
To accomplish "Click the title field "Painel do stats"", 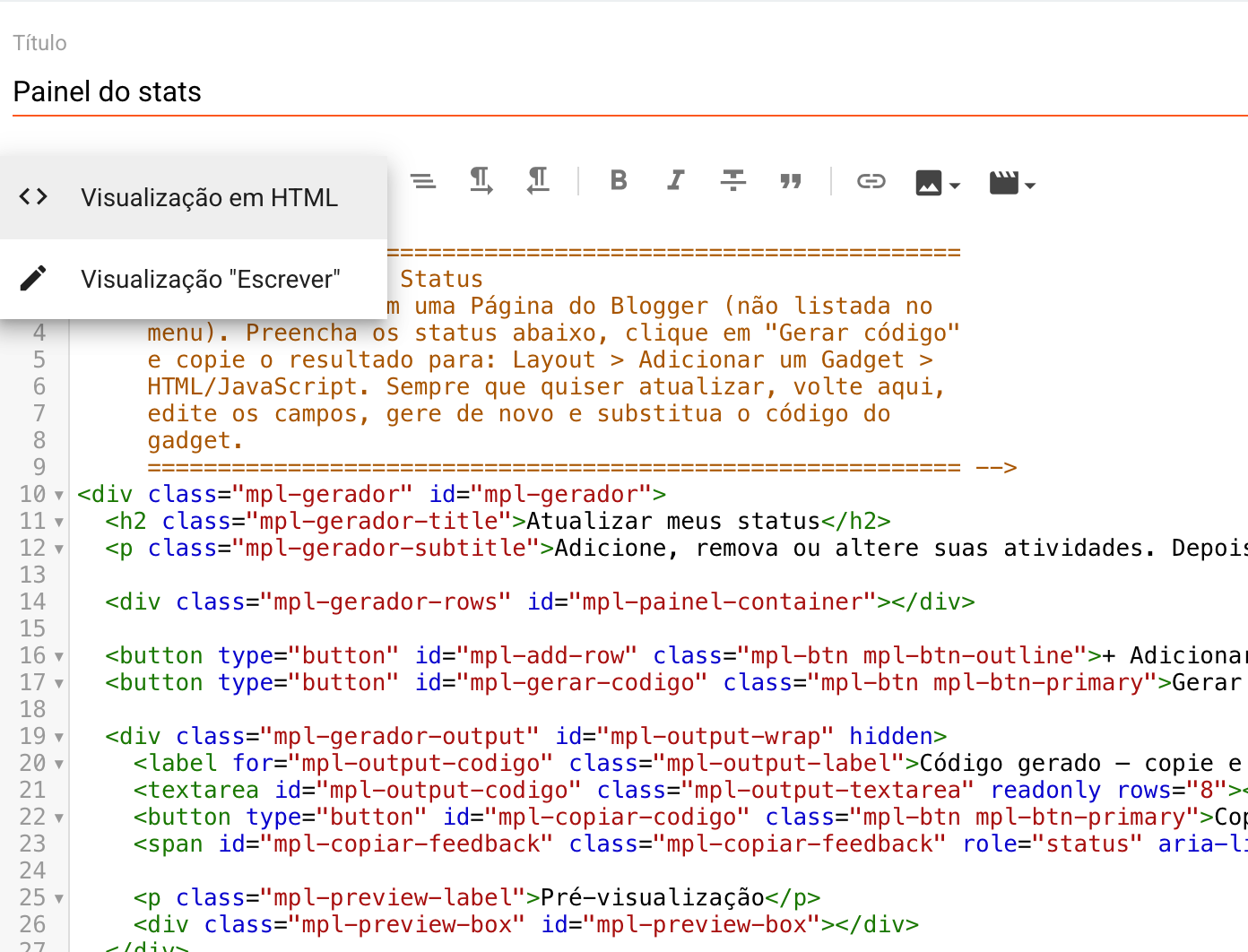I will pos(630,91).
